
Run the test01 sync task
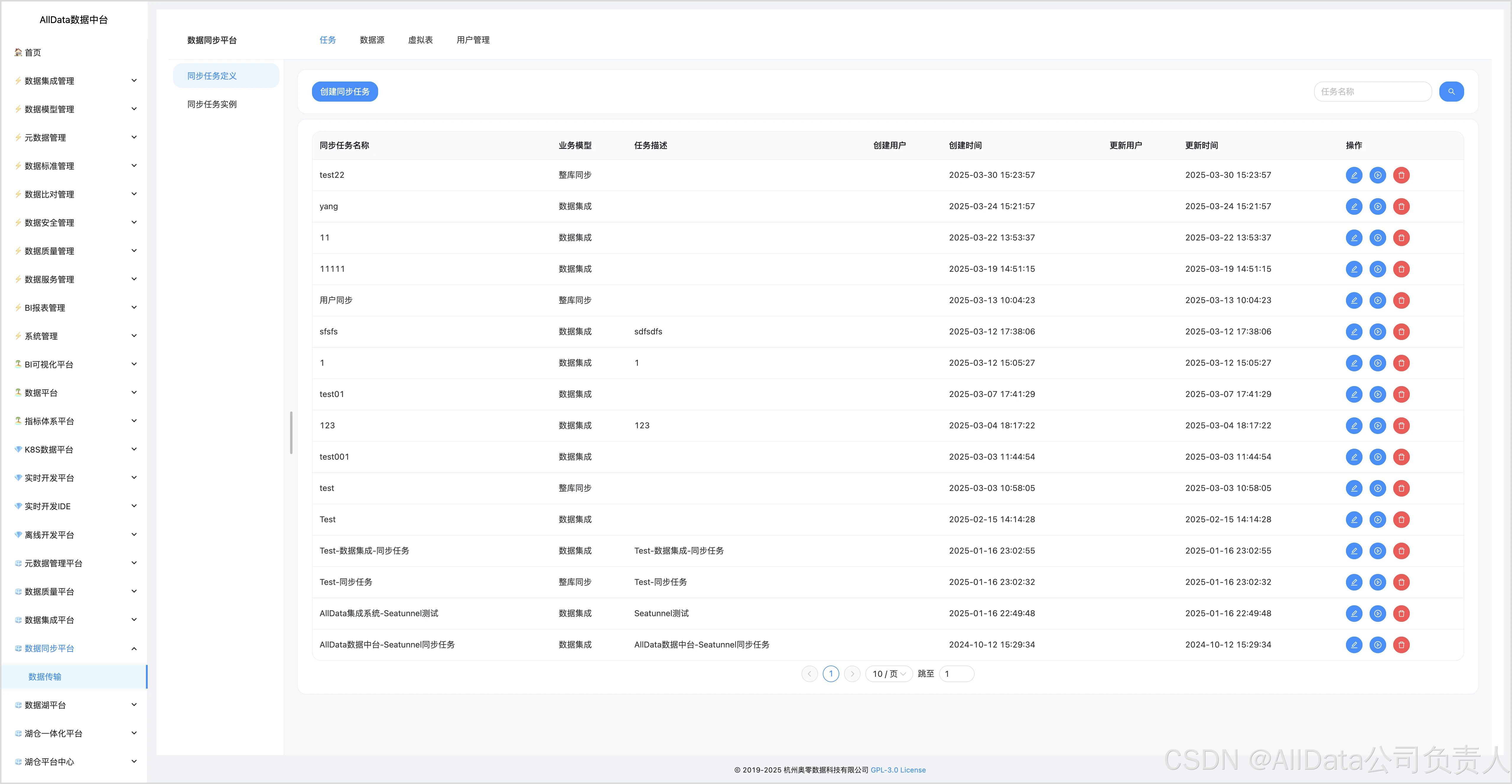pos(1378,394)
